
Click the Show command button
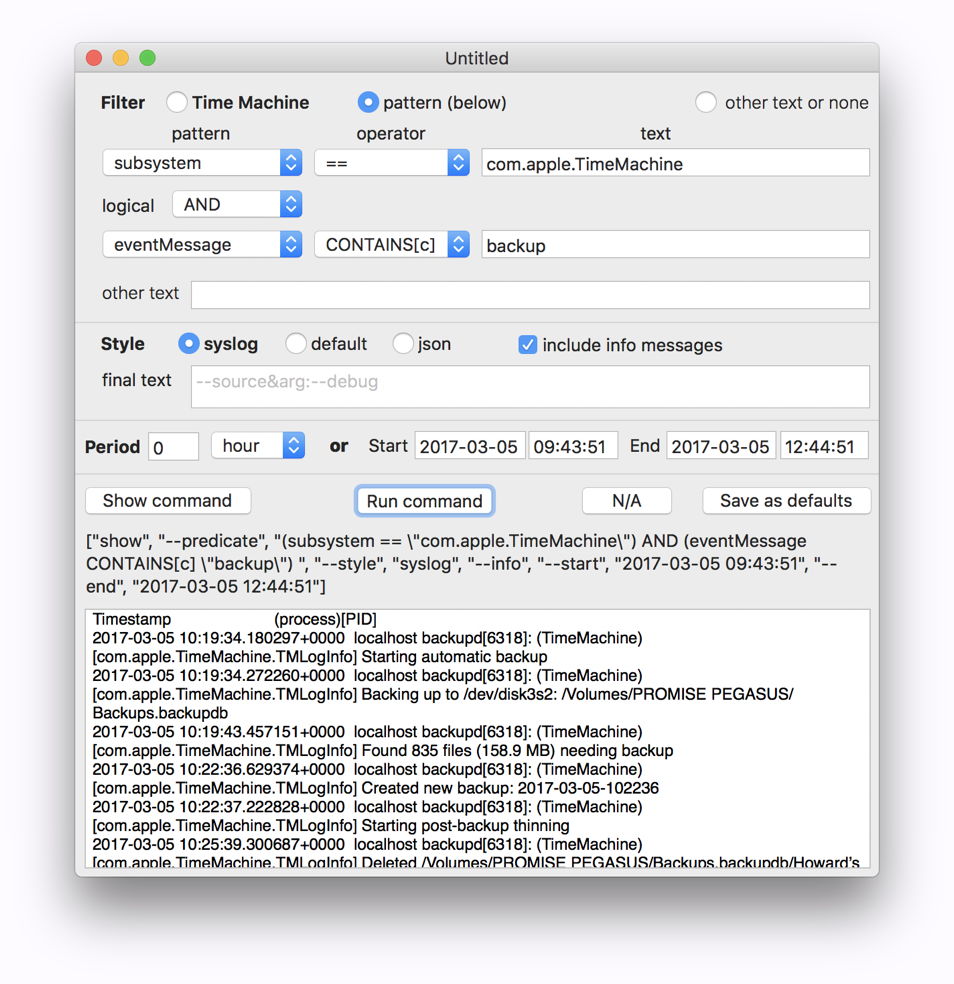click(168, 501)
